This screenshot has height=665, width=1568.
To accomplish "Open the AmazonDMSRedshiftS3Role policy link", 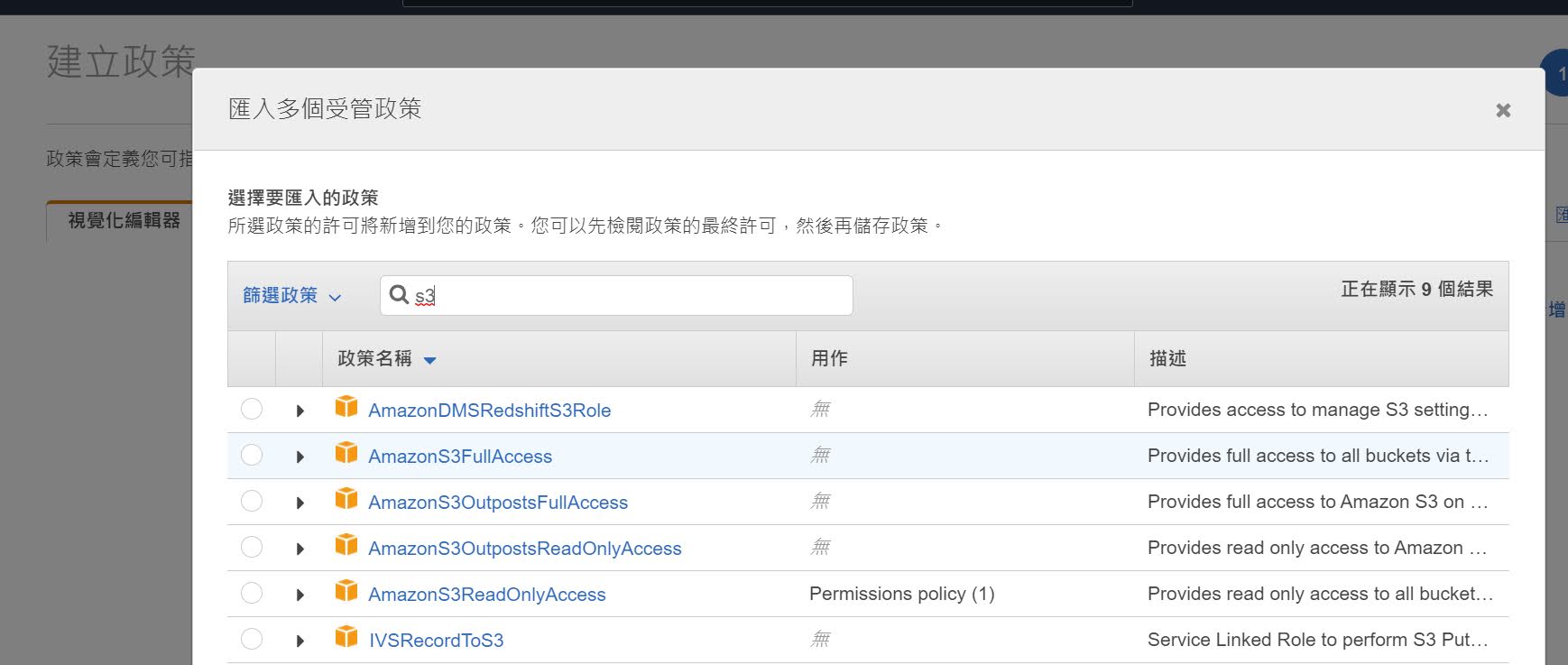I will coord(490,411).
